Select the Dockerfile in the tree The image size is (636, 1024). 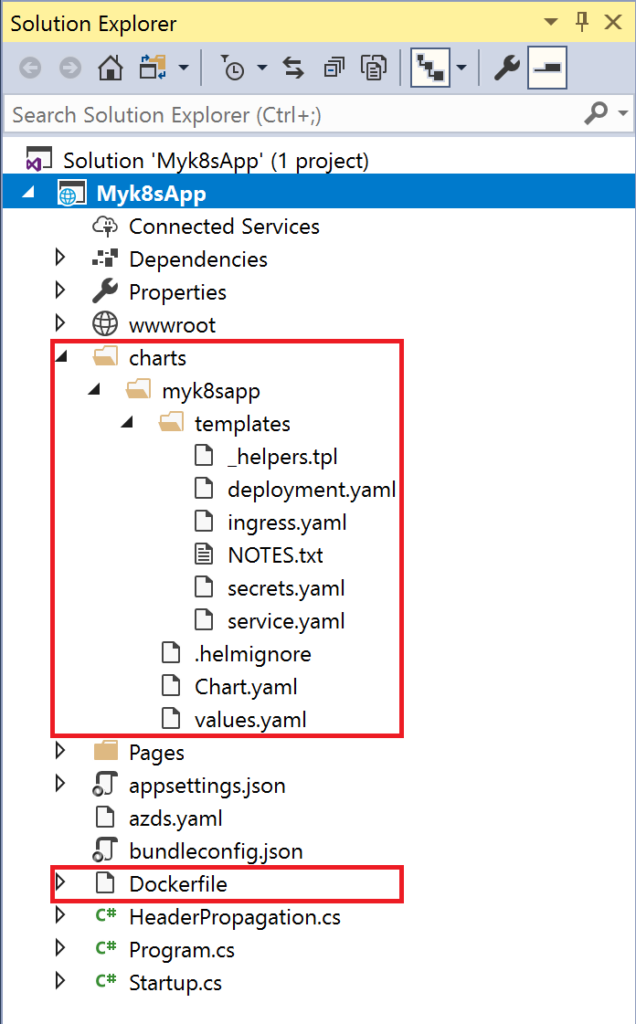point(179,884)
